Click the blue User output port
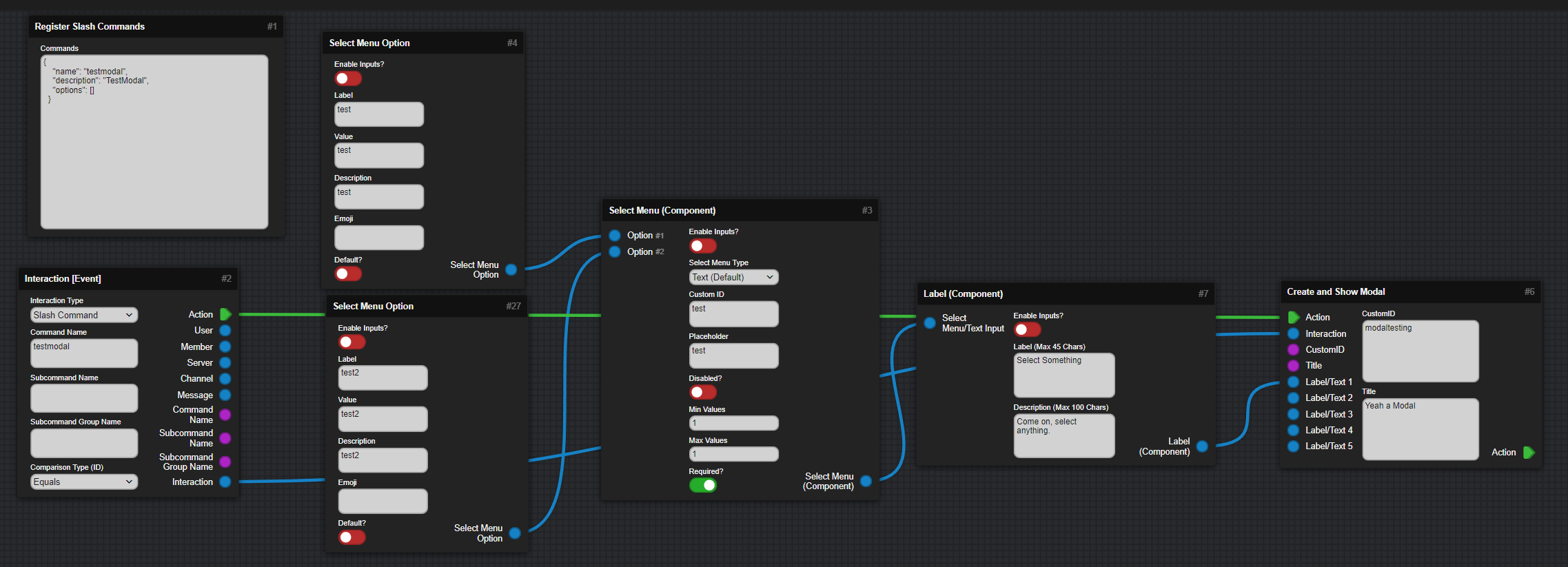Screen dimensions: 1568x567 point(225,331)
